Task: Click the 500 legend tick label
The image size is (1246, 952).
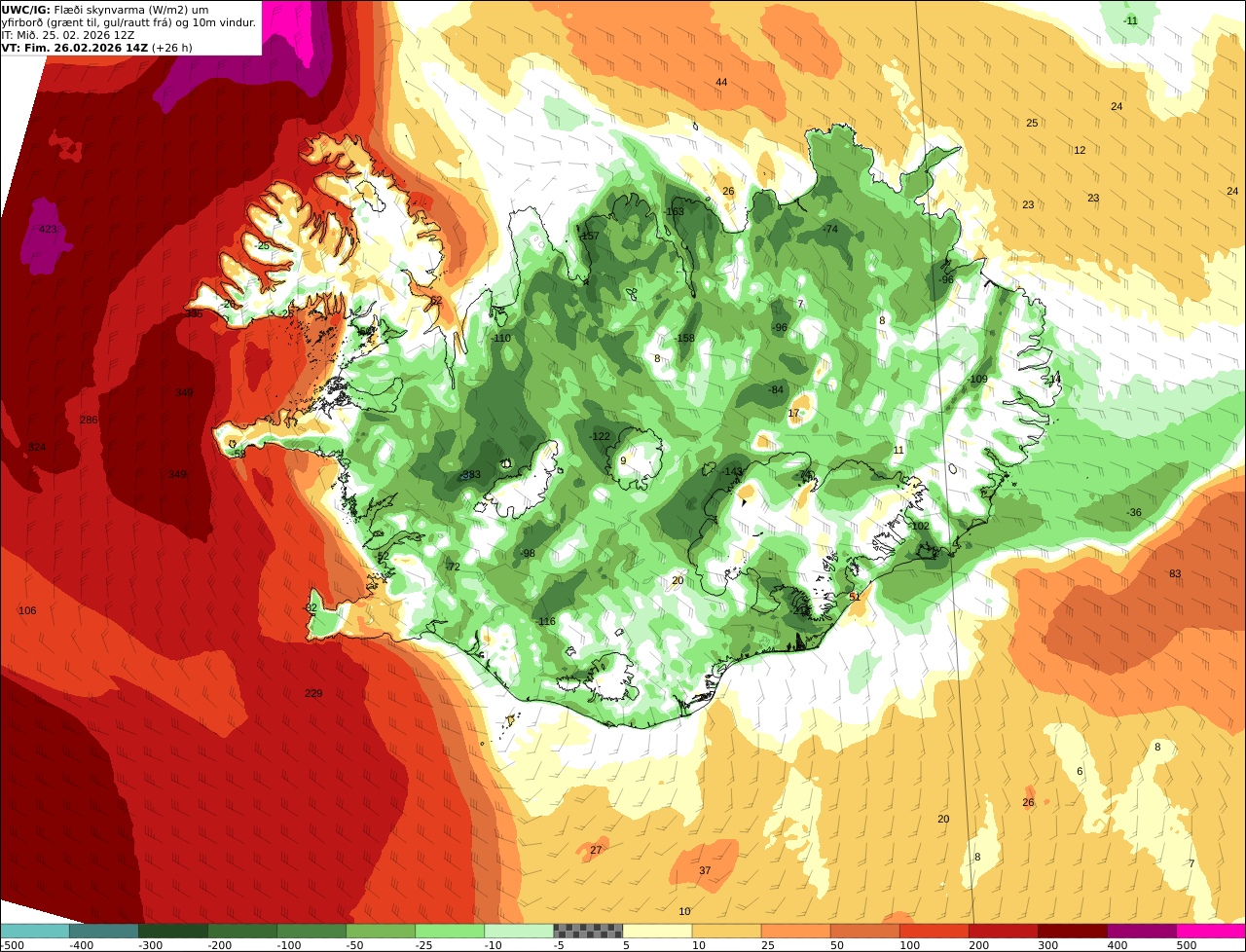Action: pos(1186,945)
